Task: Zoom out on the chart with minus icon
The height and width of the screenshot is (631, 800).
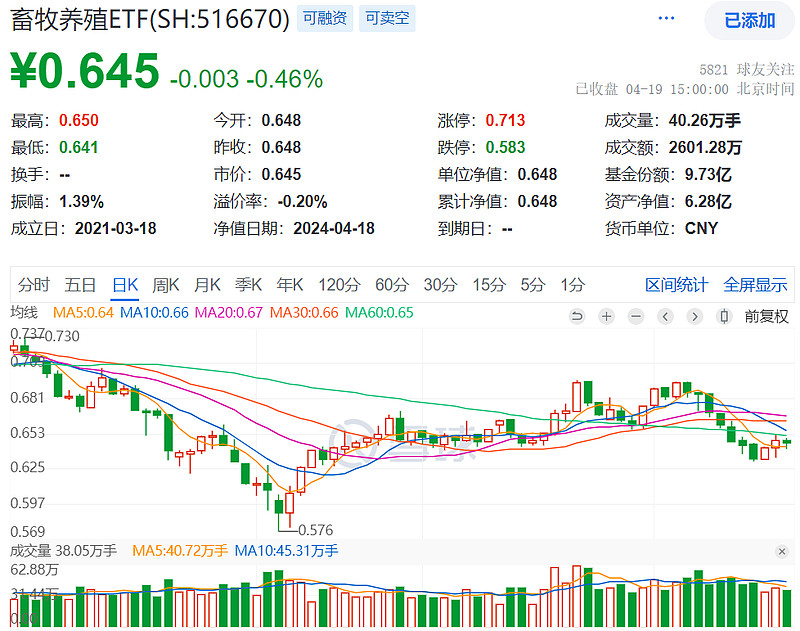Action: [635, 316]
